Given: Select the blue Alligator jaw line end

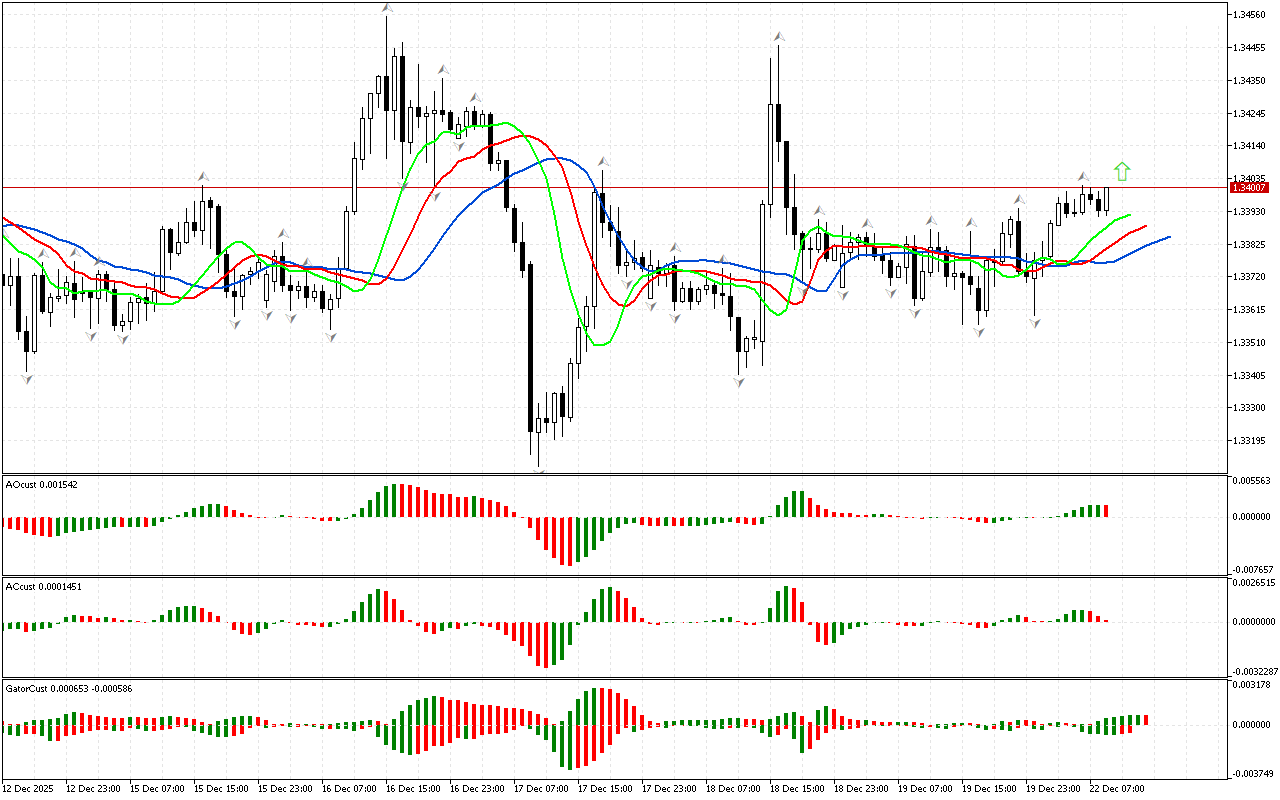Looking at the screenshot, I should tap(1169, 237).
